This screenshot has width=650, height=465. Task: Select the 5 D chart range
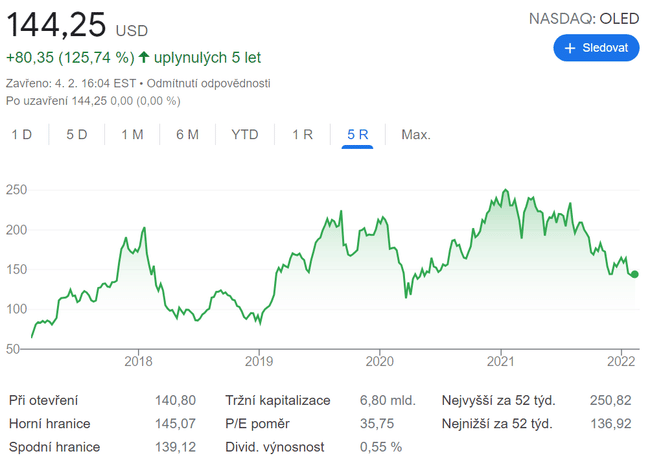(77, 134)
